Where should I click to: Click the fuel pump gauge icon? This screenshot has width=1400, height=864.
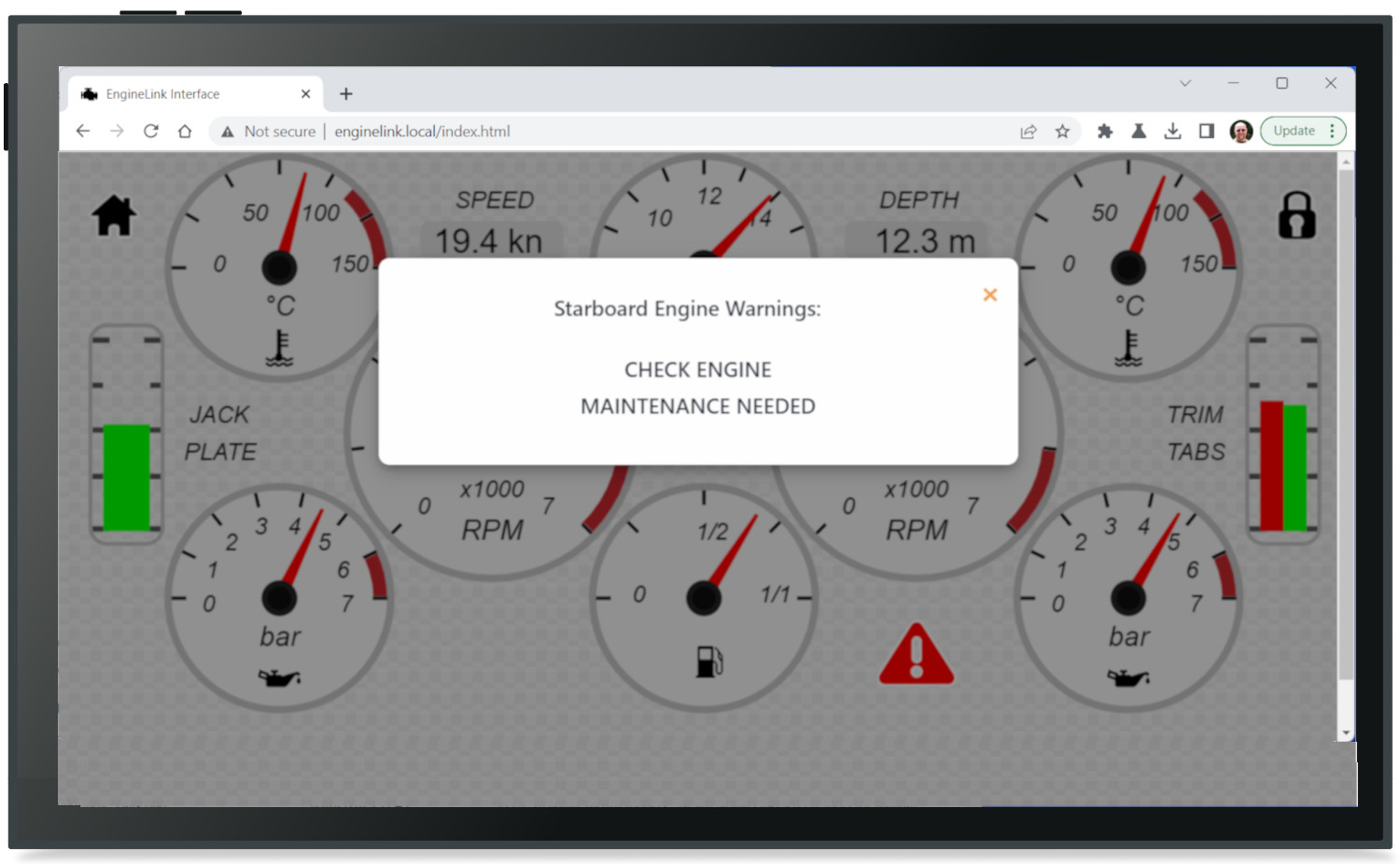click(709, 662)
